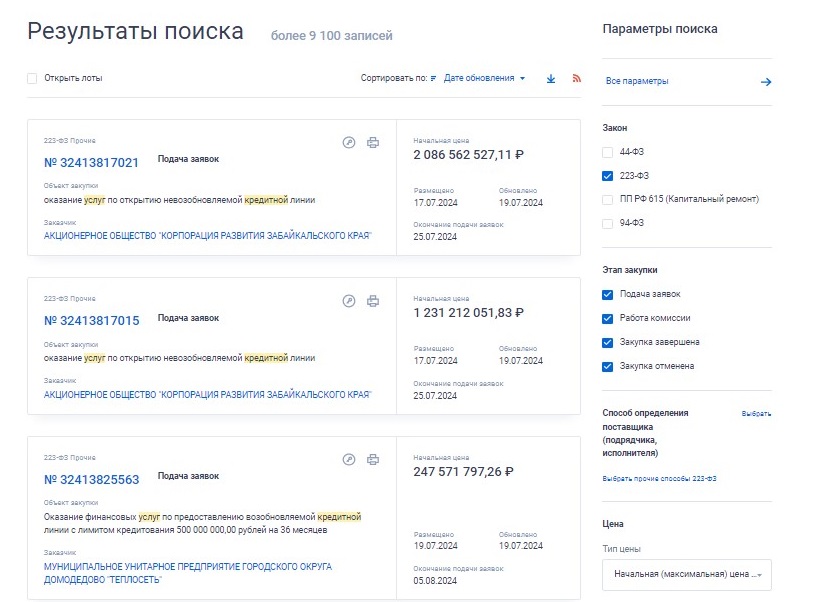835x602 pixels.
Task: Open the print icon on purchase 32413817015
Action: point(374,300)
